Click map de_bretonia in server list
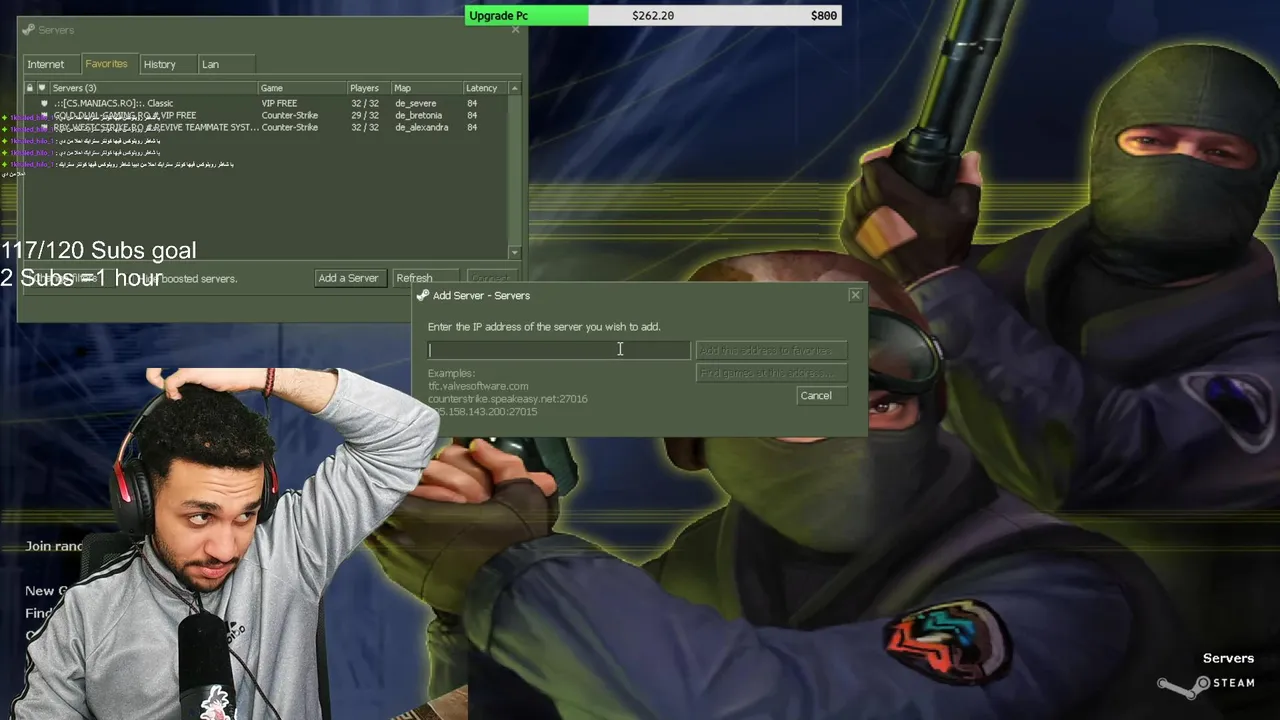Viewport: 1280px width, 720px height. (x=418, y=115)
